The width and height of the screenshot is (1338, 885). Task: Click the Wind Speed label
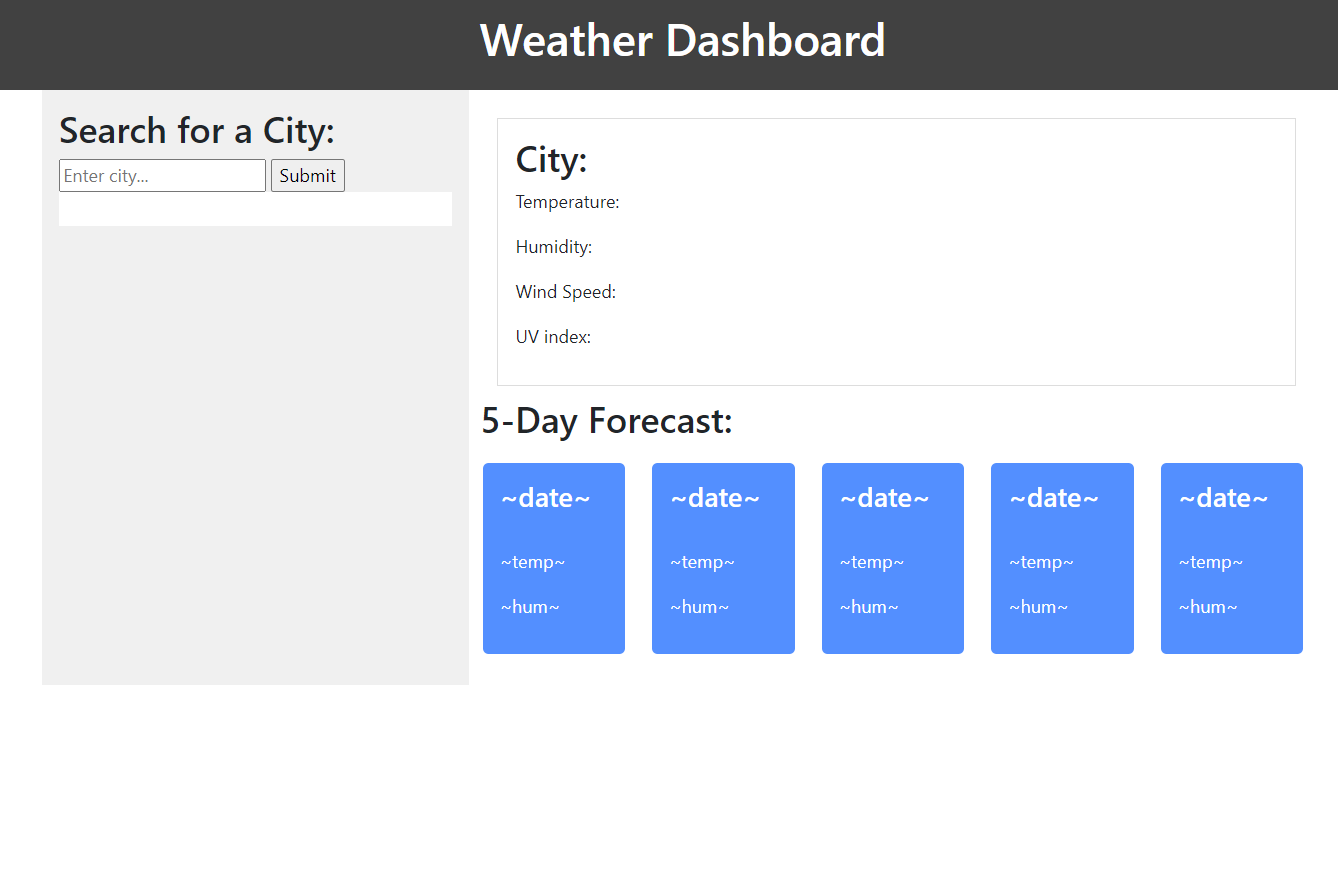[x=566, y=292]
